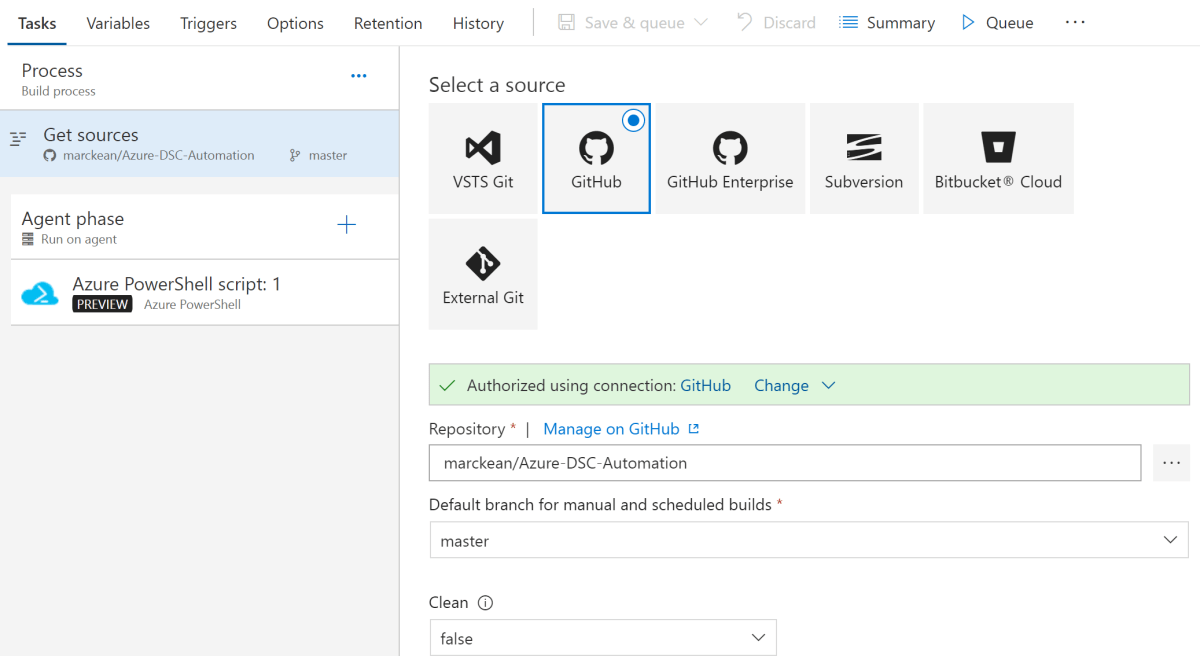Go to the History tab
Screen dimensions: 1200x656
pyautogui.click(x=478, y=23)
